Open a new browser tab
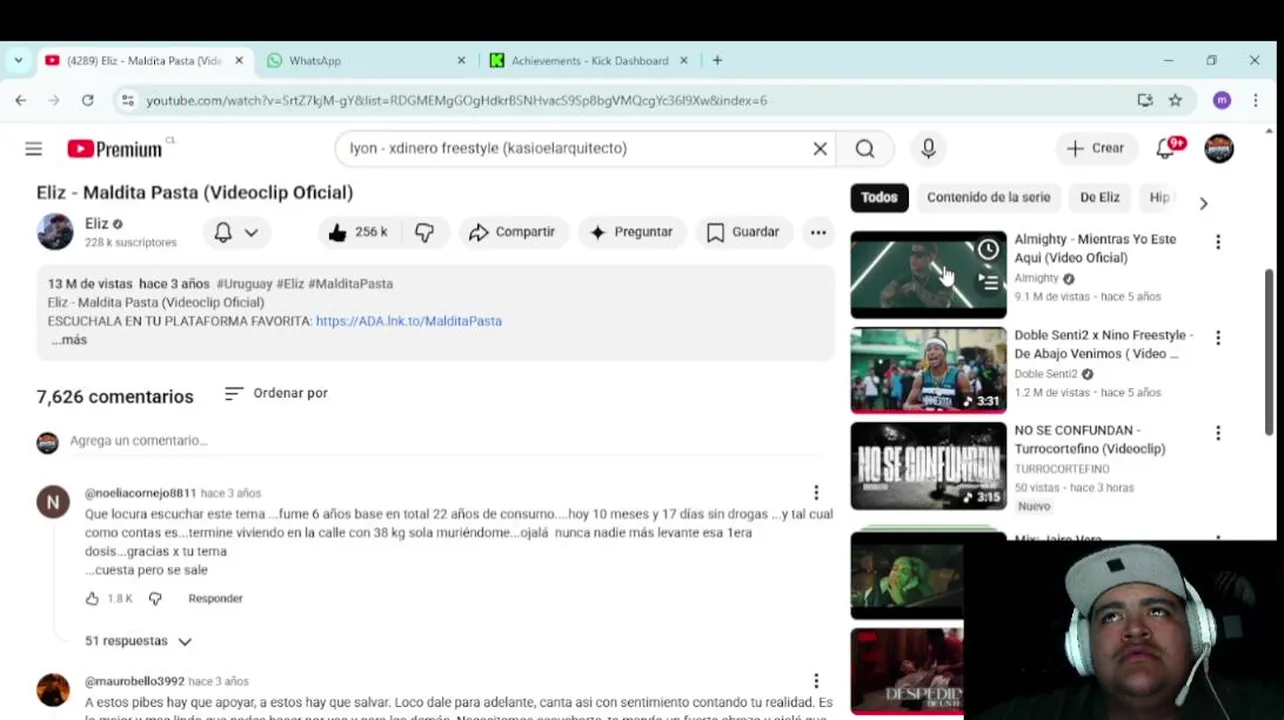 tap(717, 60)
